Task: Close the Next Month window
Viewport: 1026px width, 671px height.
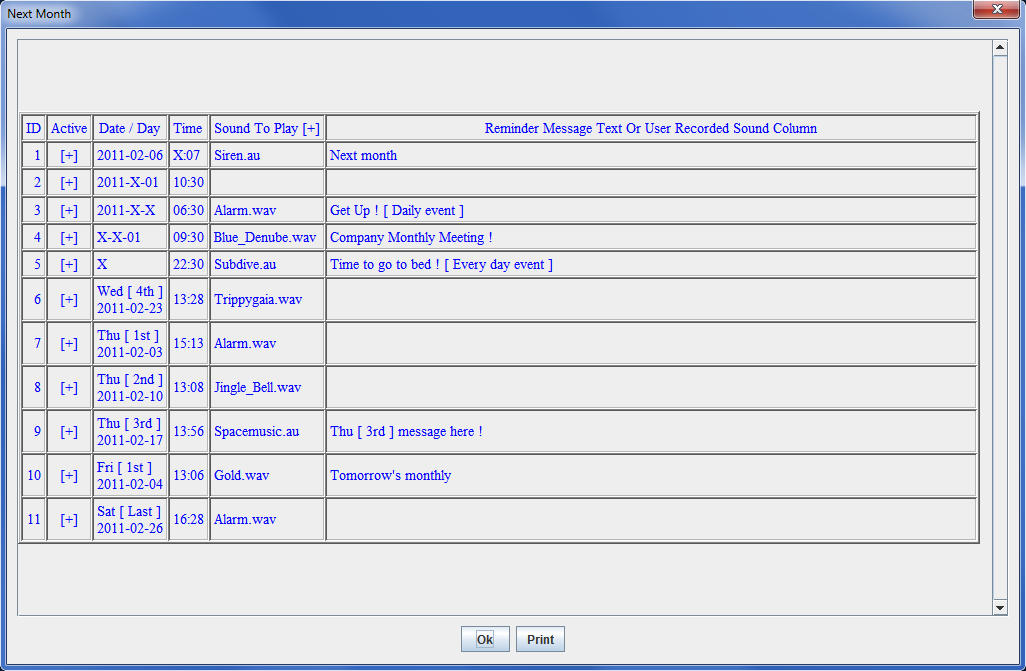Action: pos(996,10)
